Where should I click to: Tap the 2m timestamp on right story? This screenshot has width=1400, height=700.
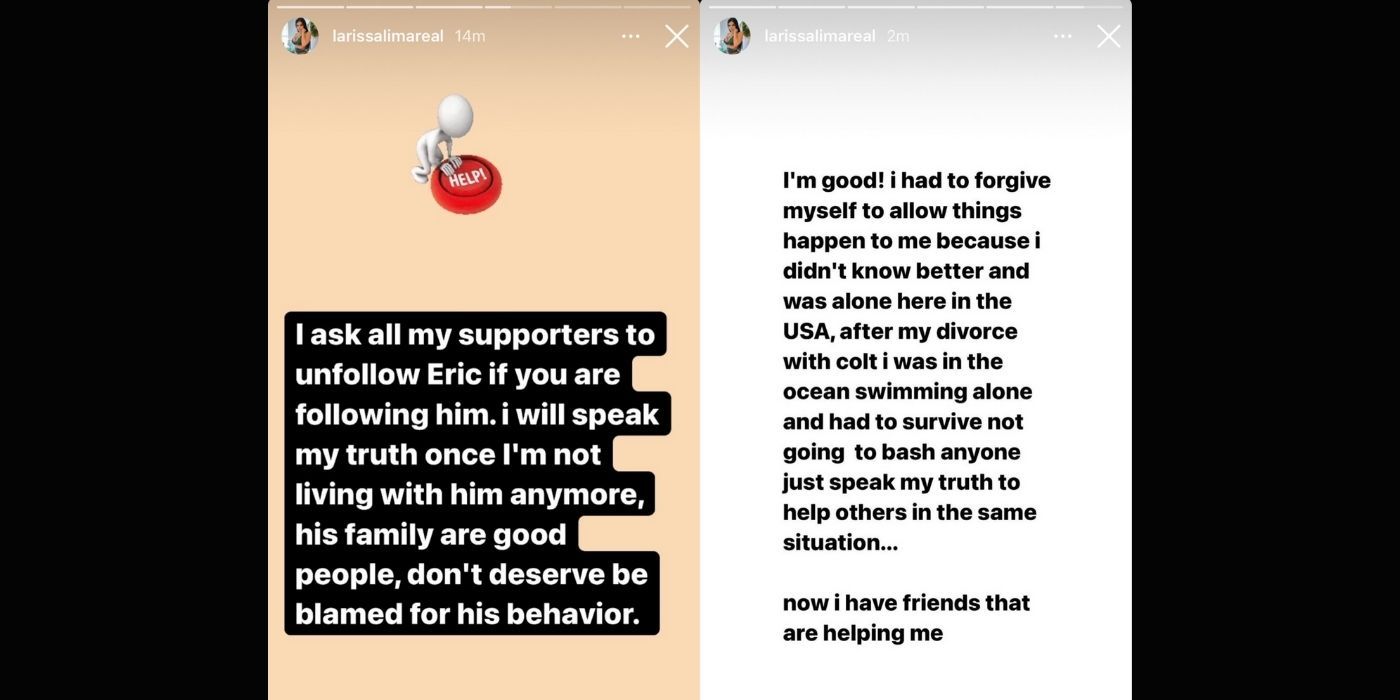898,36
